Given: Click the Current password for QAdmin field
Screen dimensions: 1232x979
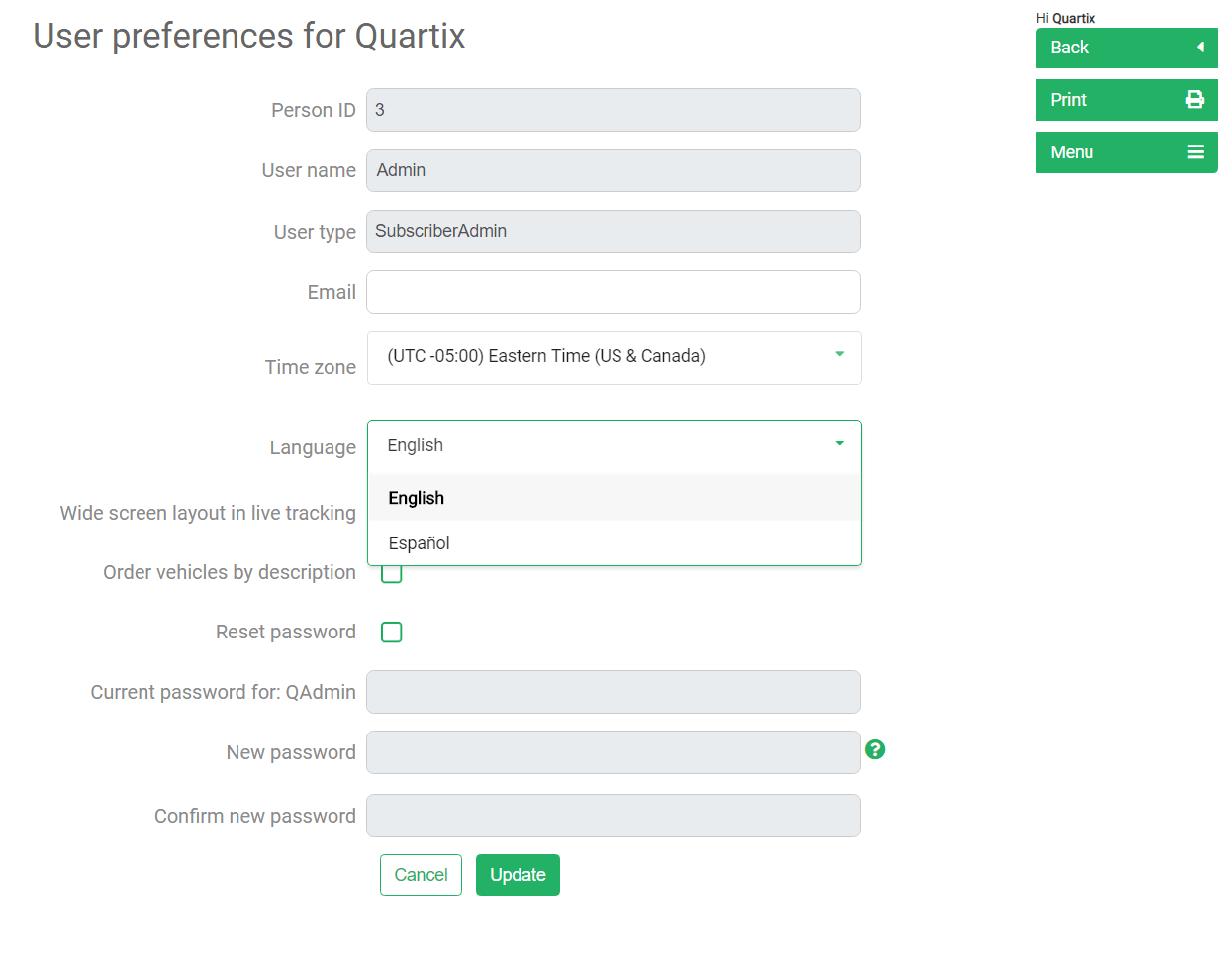Looking at the screenshot, I should (614, 692).
